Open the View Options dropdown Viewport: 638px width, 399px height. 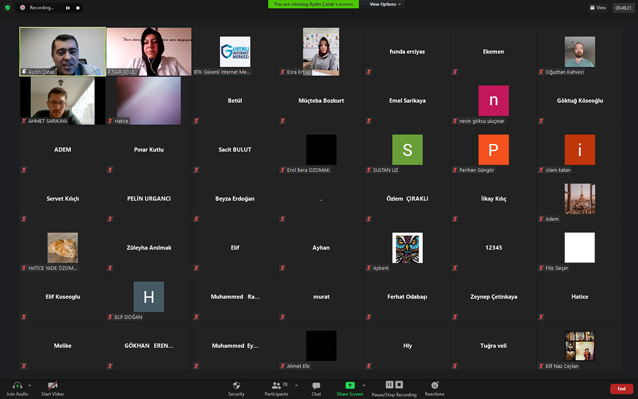click(x=385, y=4)
